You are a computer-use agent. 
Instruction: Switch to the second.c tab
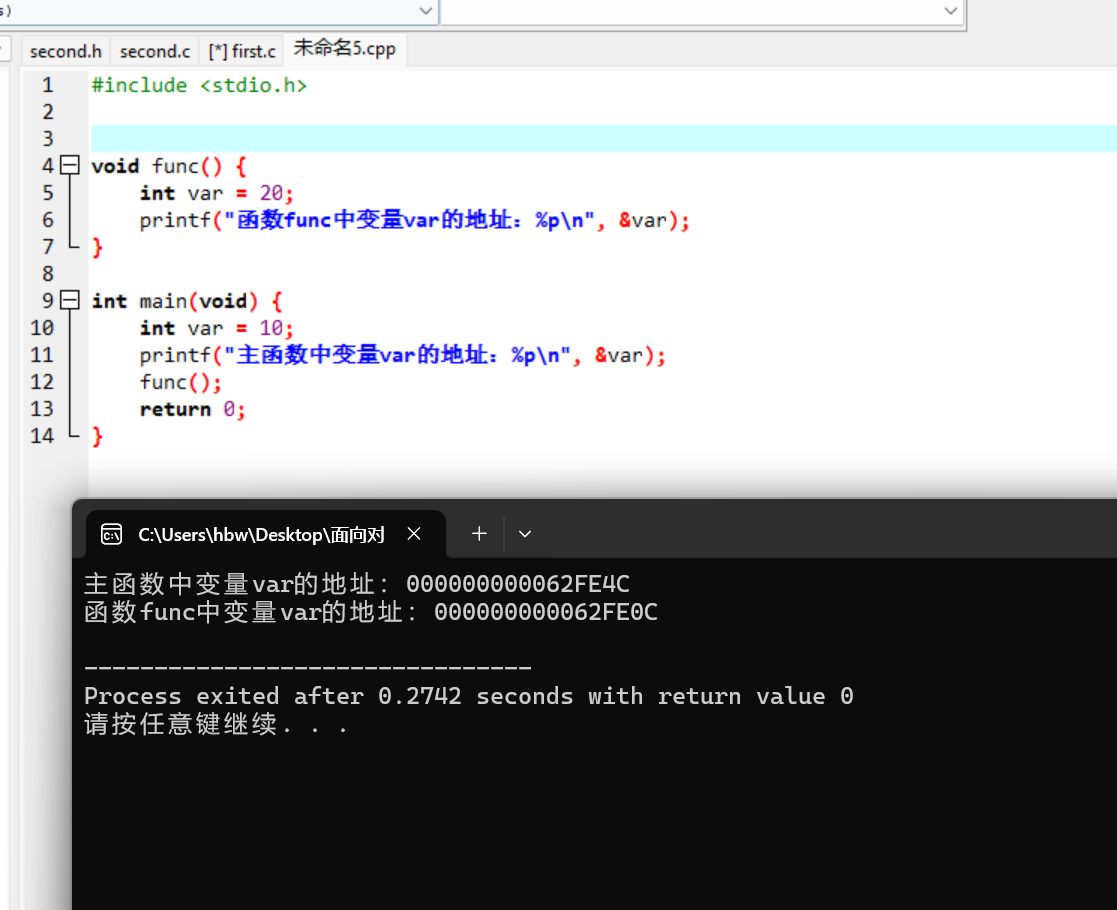point(155,51)
